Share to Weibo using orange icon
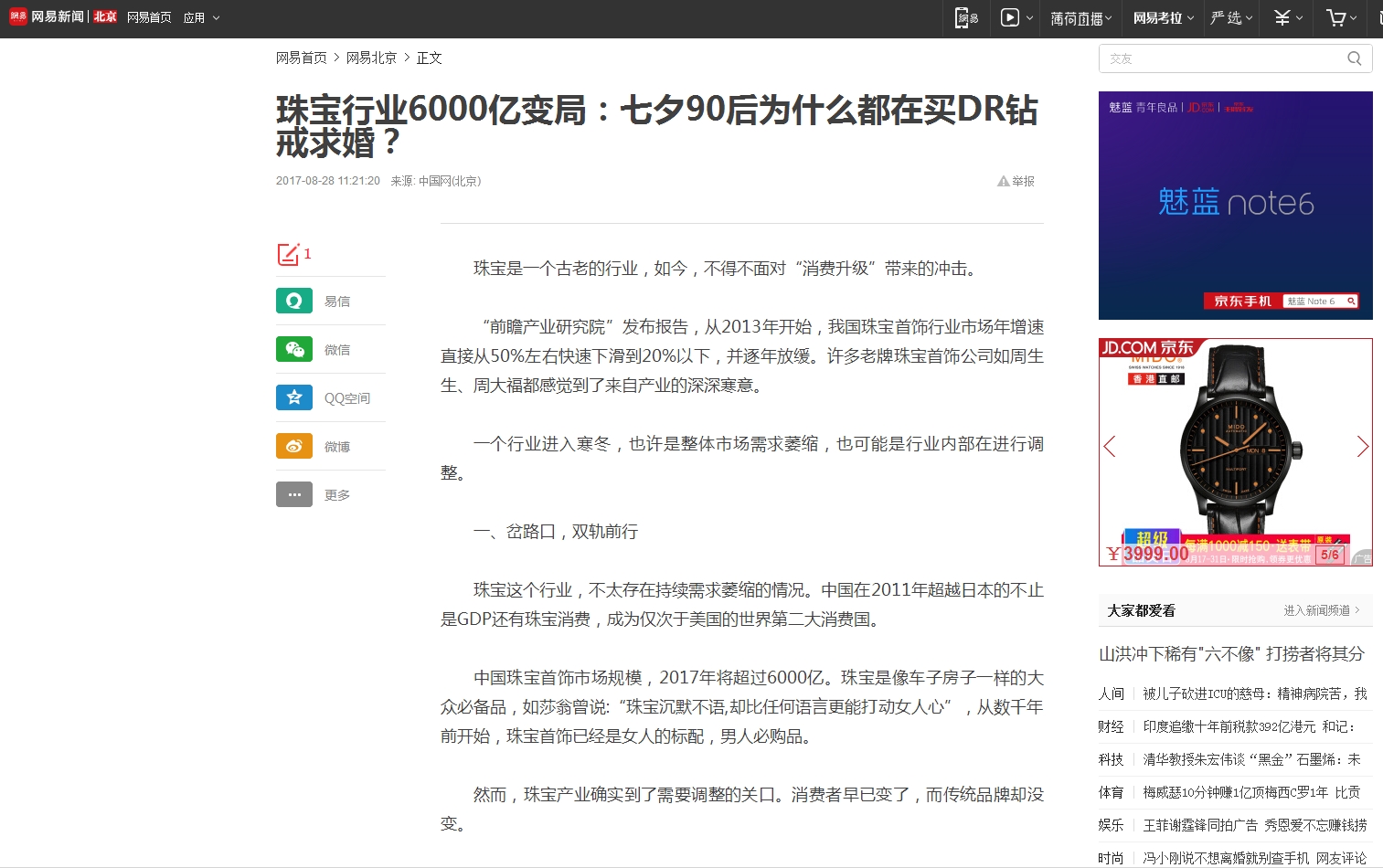The height and width of the screenshot is (868, 1383). (x=294, y=446)
